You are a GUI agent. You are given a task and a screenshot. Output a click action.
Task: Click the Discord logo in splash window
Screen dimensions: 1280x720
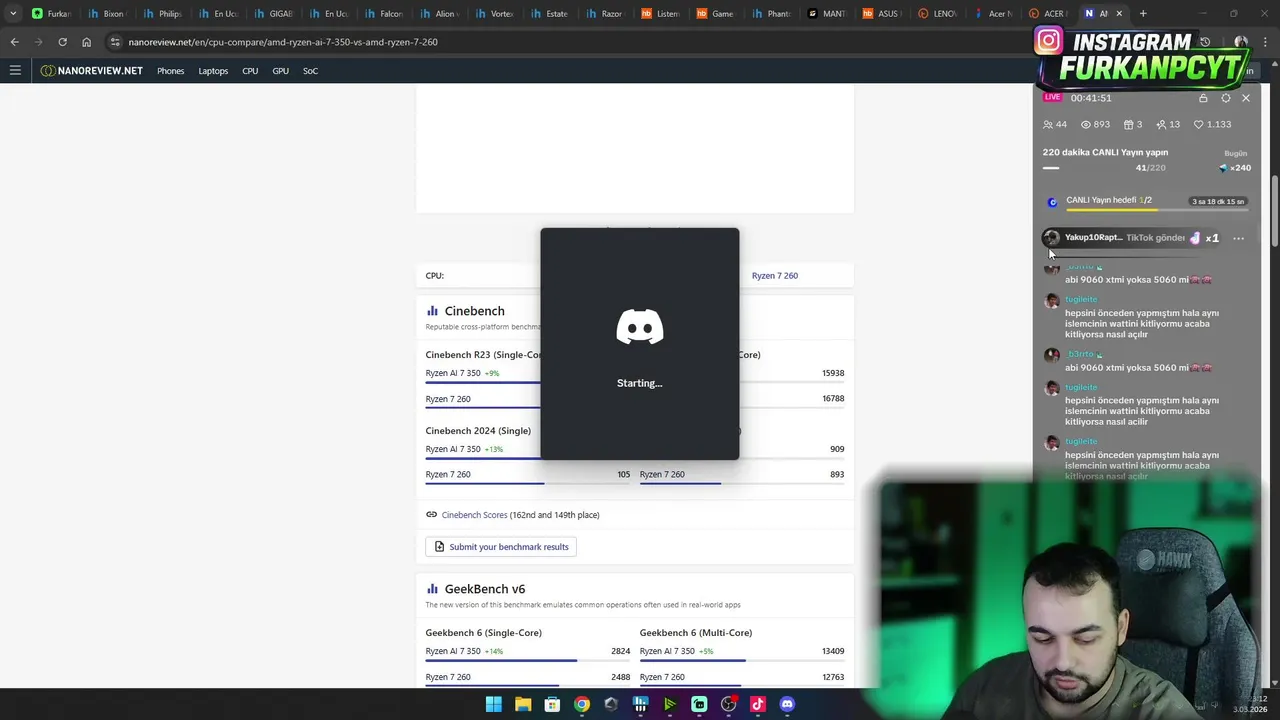click(640, 328)
